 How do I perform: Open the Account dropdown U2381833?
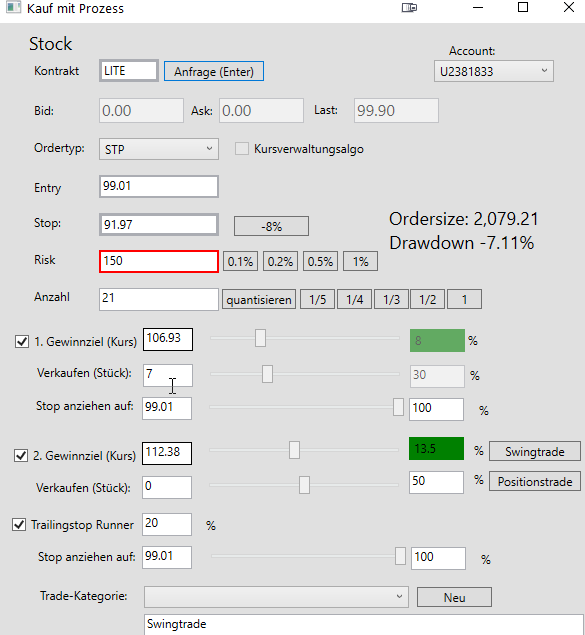pyautogui.click(x=494, y=71)
